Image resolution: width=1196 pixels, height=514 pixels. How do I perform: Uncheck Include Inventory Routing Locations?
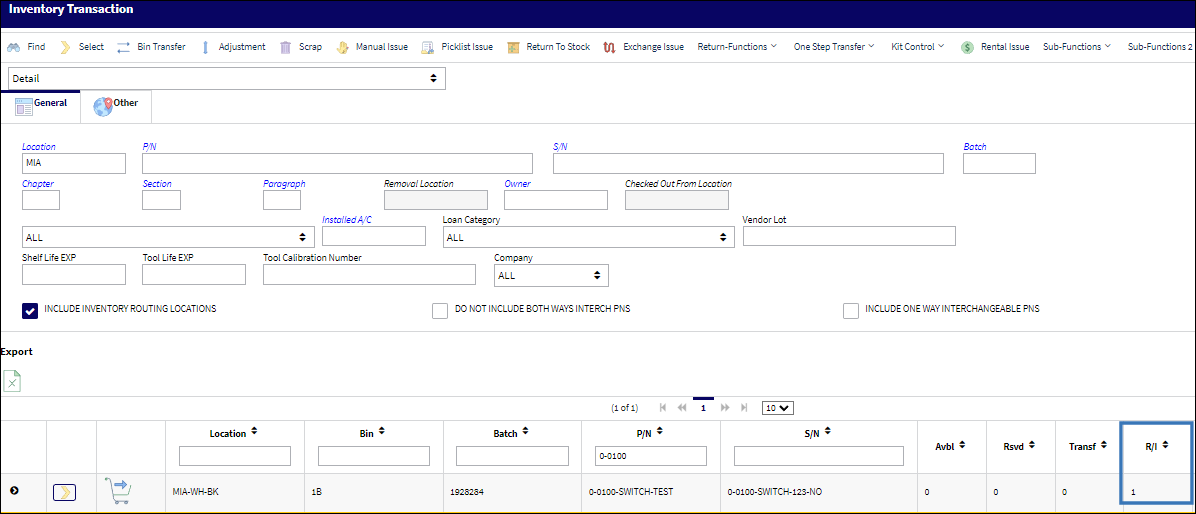(x=31, y=310)
